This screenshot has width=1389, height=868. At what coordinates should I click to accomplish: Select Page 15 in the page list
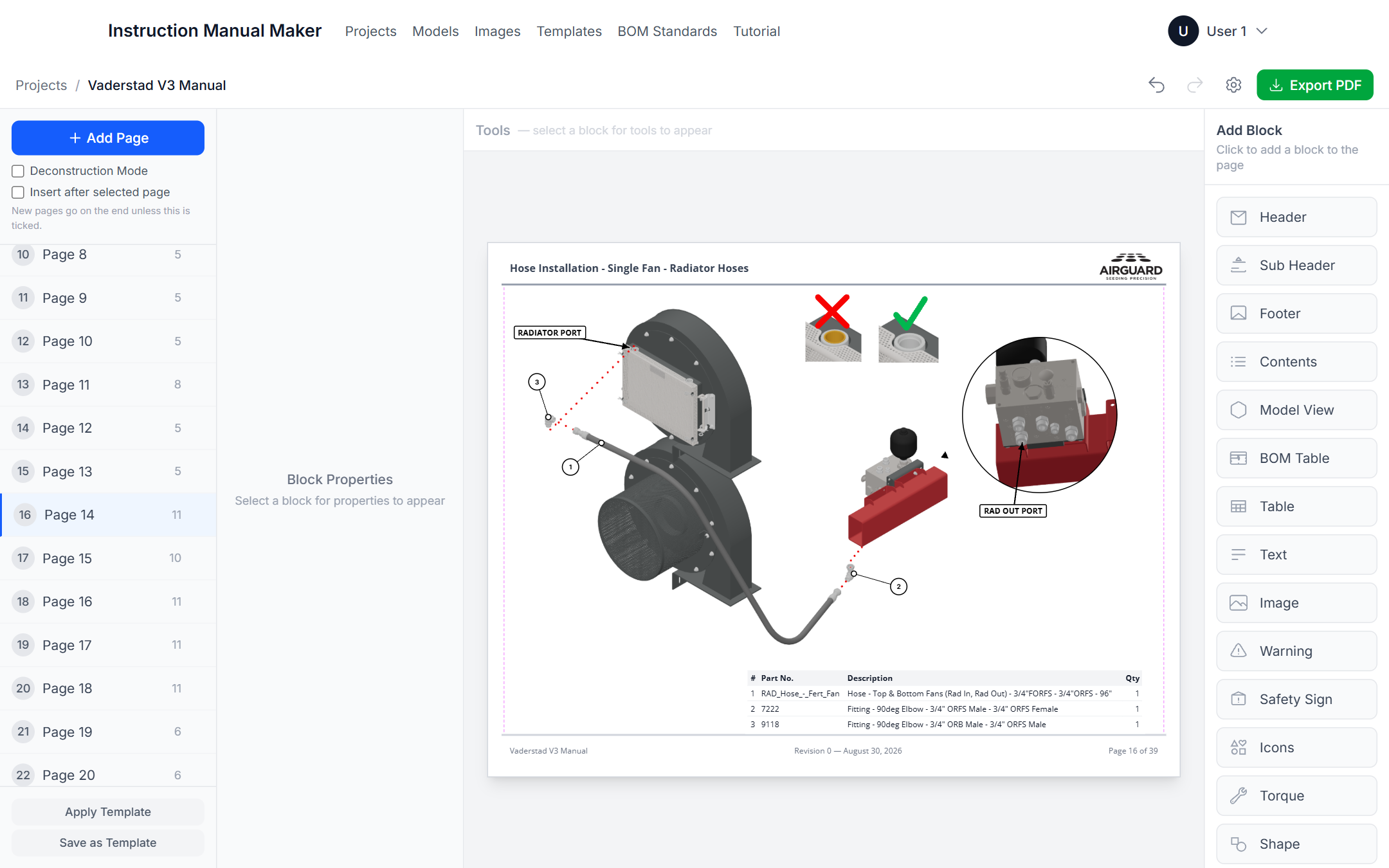(x=108, y=558)
